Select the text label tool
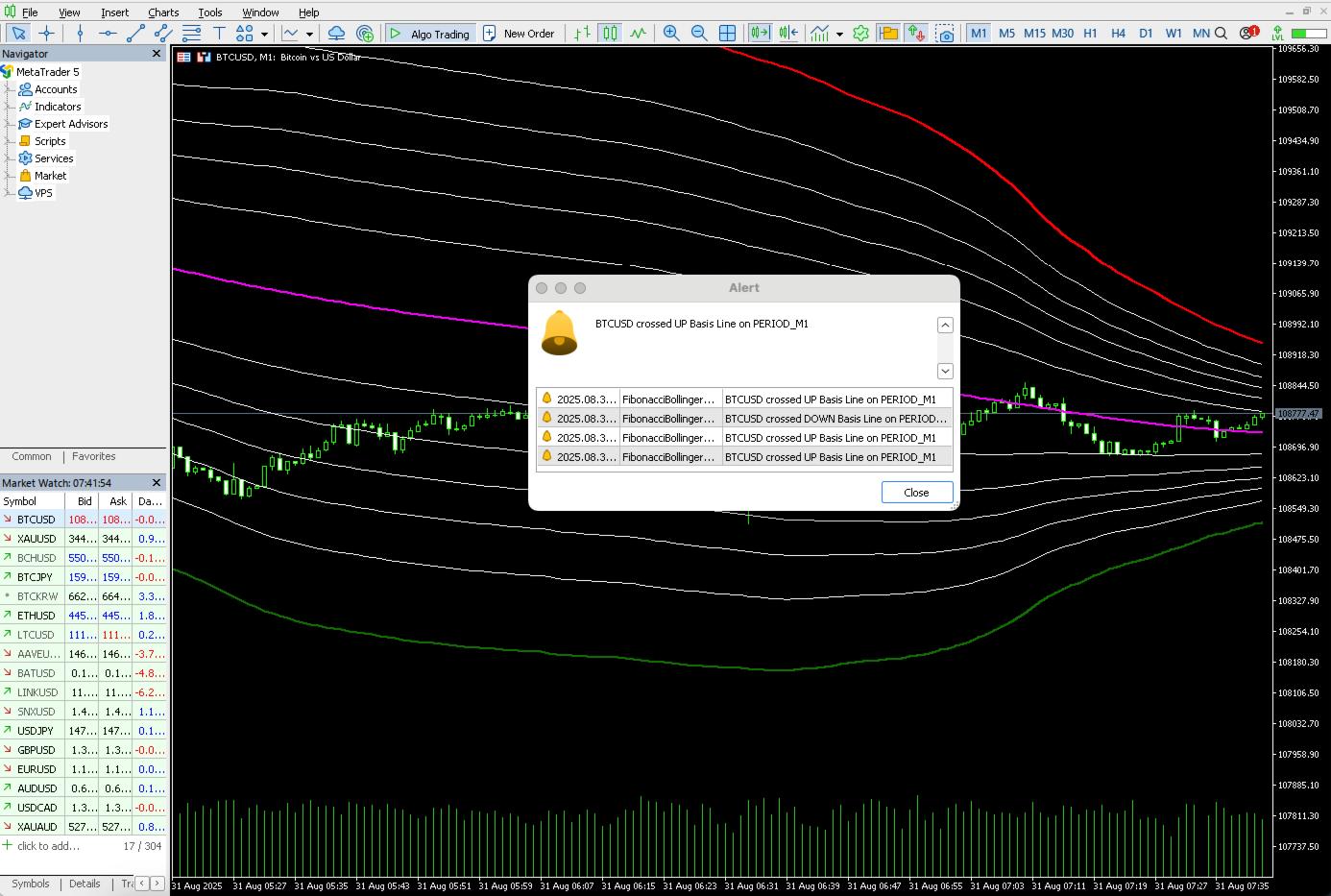 (219, 34)
